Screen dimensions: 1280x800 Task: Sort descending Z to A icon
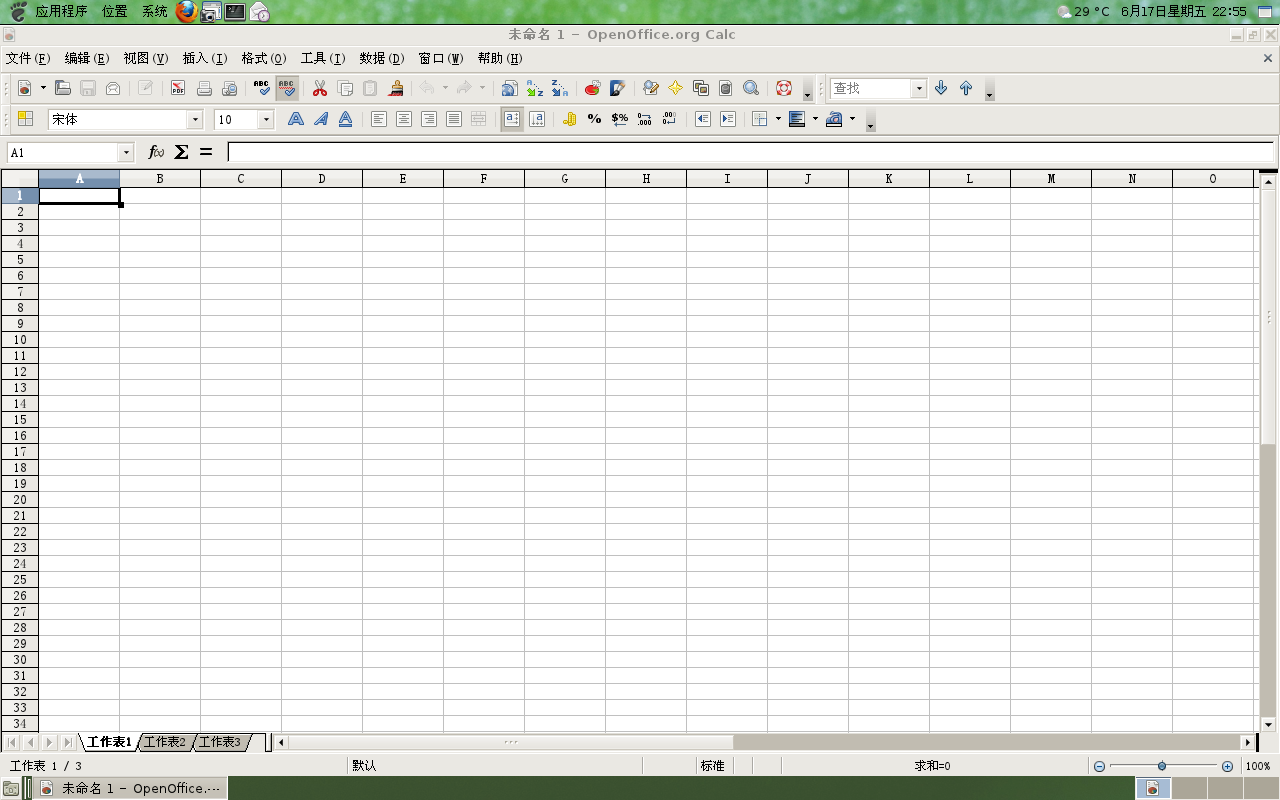click(x=560, y=88)
